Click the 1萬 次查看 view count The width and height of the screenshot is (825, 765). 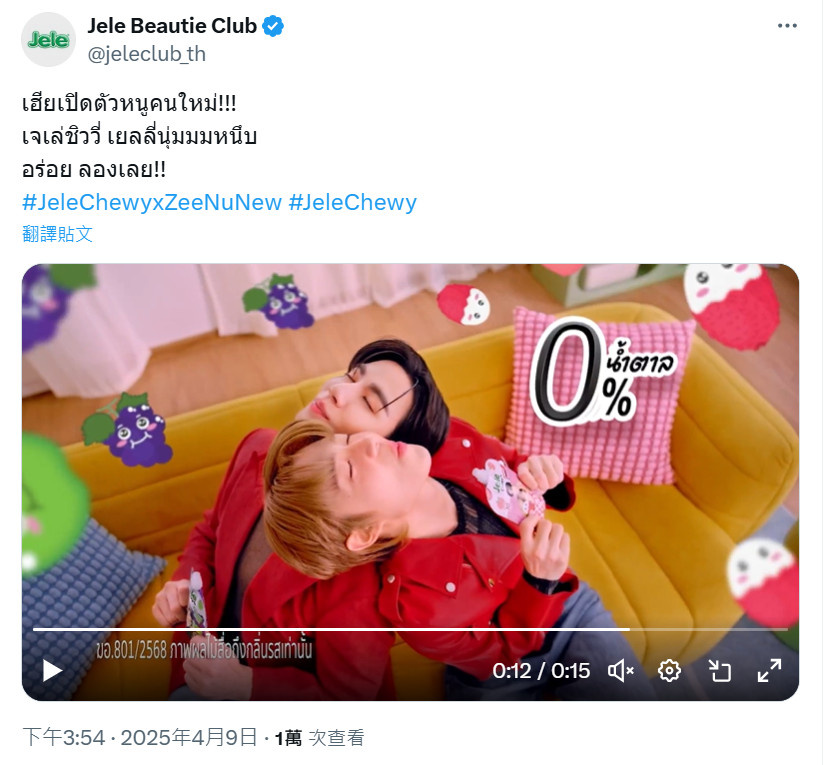click(320, 738)
